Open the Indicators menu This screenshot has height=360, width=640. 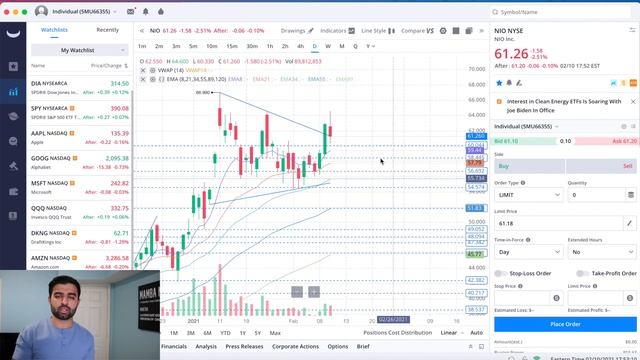tap(337, 31)
